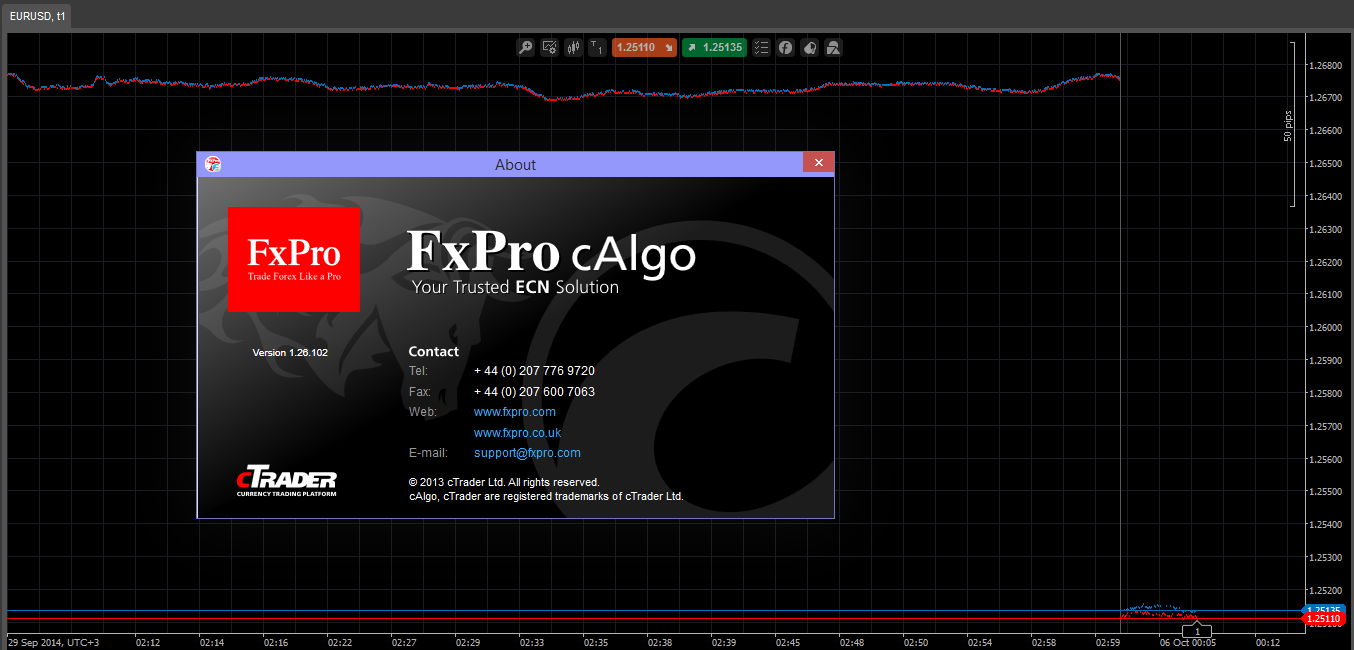Click the Version 1.26.102 text

[290, 353]
